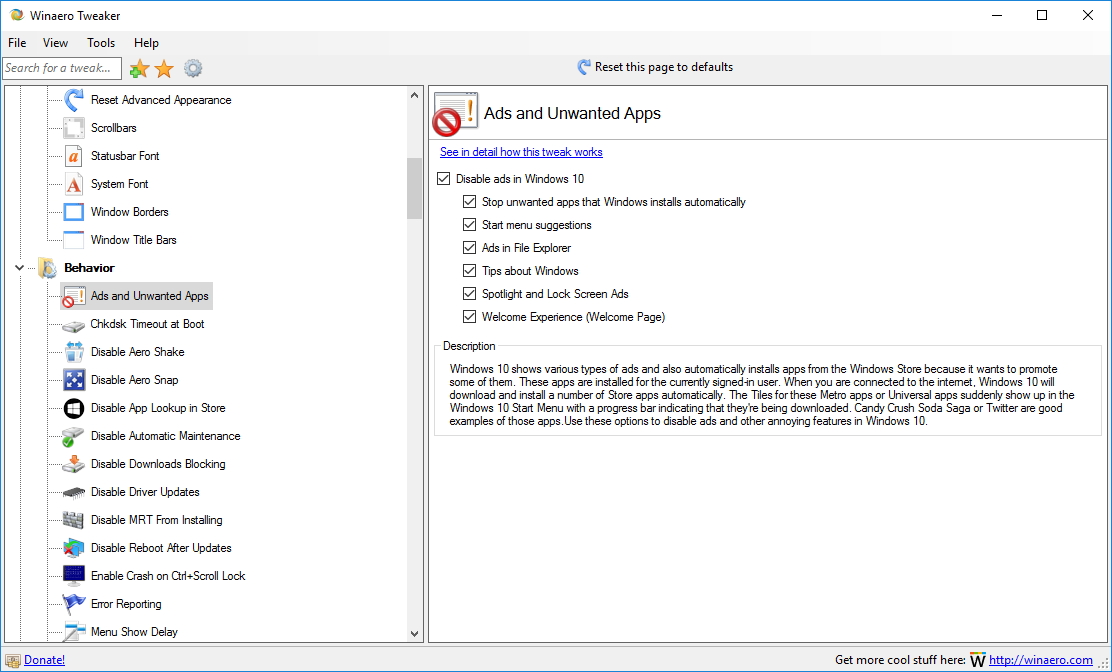Click the Error Reporting flag icon
The width and height of the screenshot is (1112, 672).
click(x=74, y=604)
